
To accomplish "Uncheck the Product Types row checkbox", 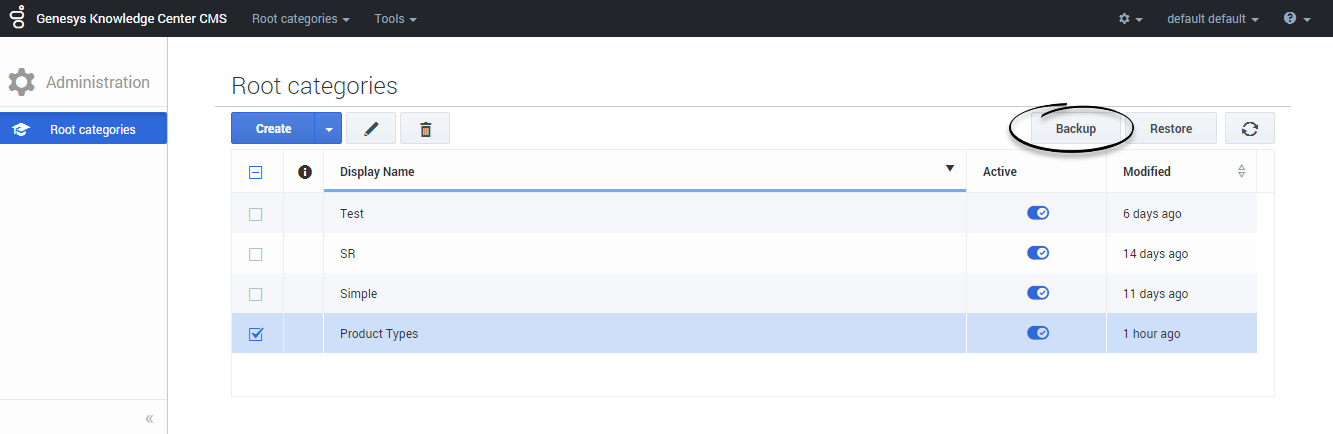I will pyautogui.click(x=255, y=334).
